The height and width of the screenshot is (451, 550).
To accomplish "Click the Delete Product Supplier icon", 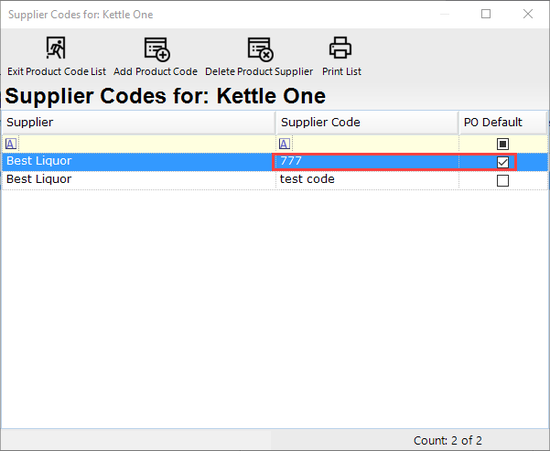I will pyautogui.click(x=260, y=49).
